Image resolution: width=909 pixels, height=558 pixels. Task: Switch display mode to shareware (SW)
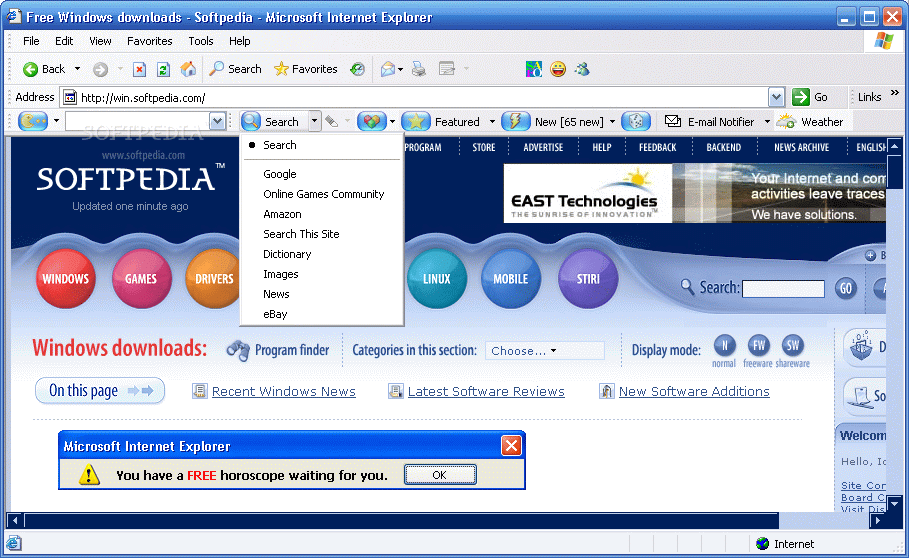(x=792, y=346)
